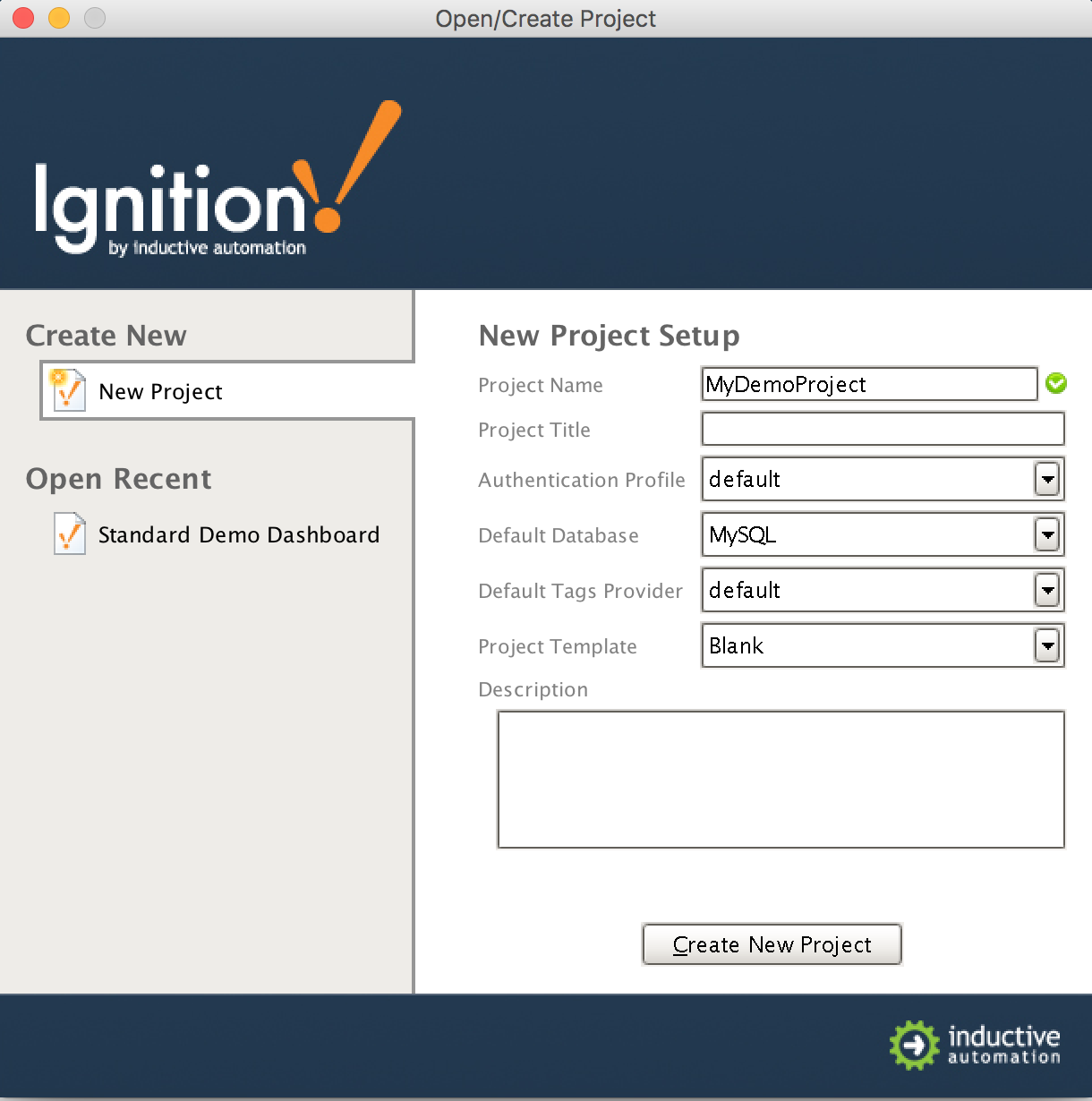
Task: Click the Standard Demo Dashboard project icon
Action: point(70,534)
